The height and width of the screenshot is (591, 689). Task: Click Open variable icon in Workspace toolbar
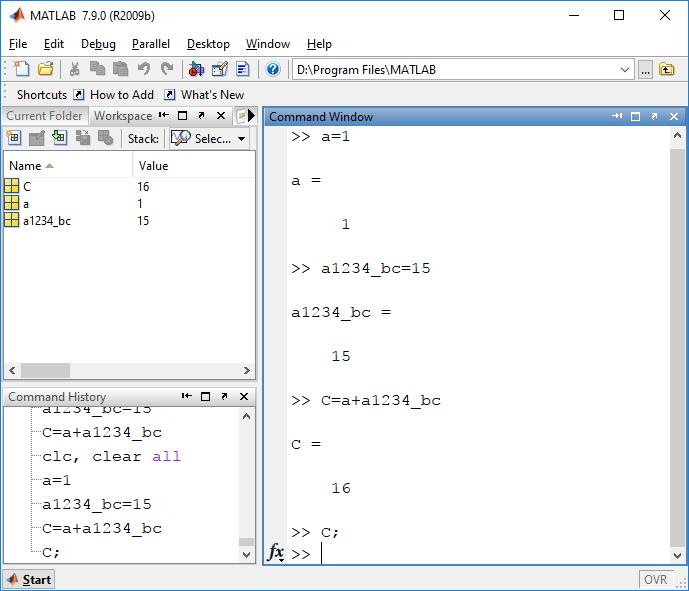pos(36,138)
